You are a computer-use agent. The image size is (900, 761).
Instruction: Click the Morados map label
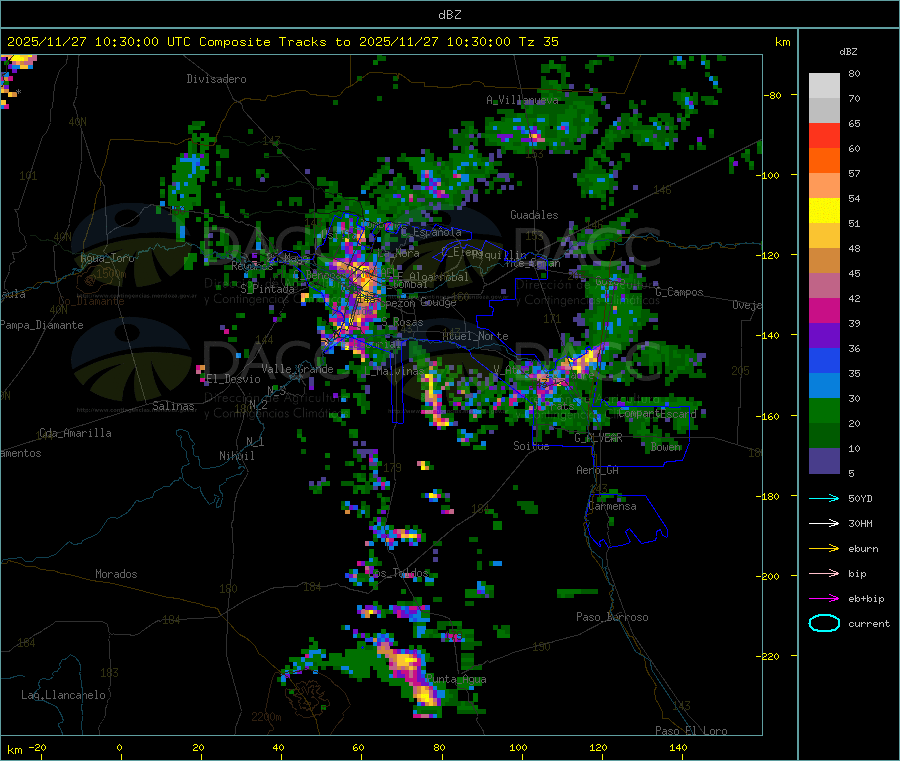(x=116, y=574)
